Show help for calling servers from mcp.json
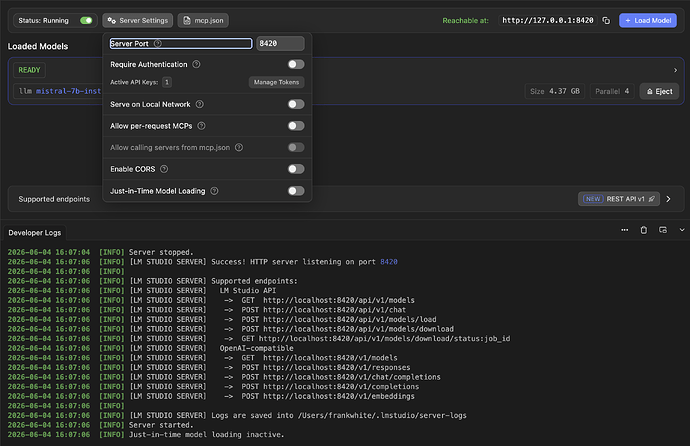Image resolution: width=690 pixels, height=446 pixels. pos(239,147)
